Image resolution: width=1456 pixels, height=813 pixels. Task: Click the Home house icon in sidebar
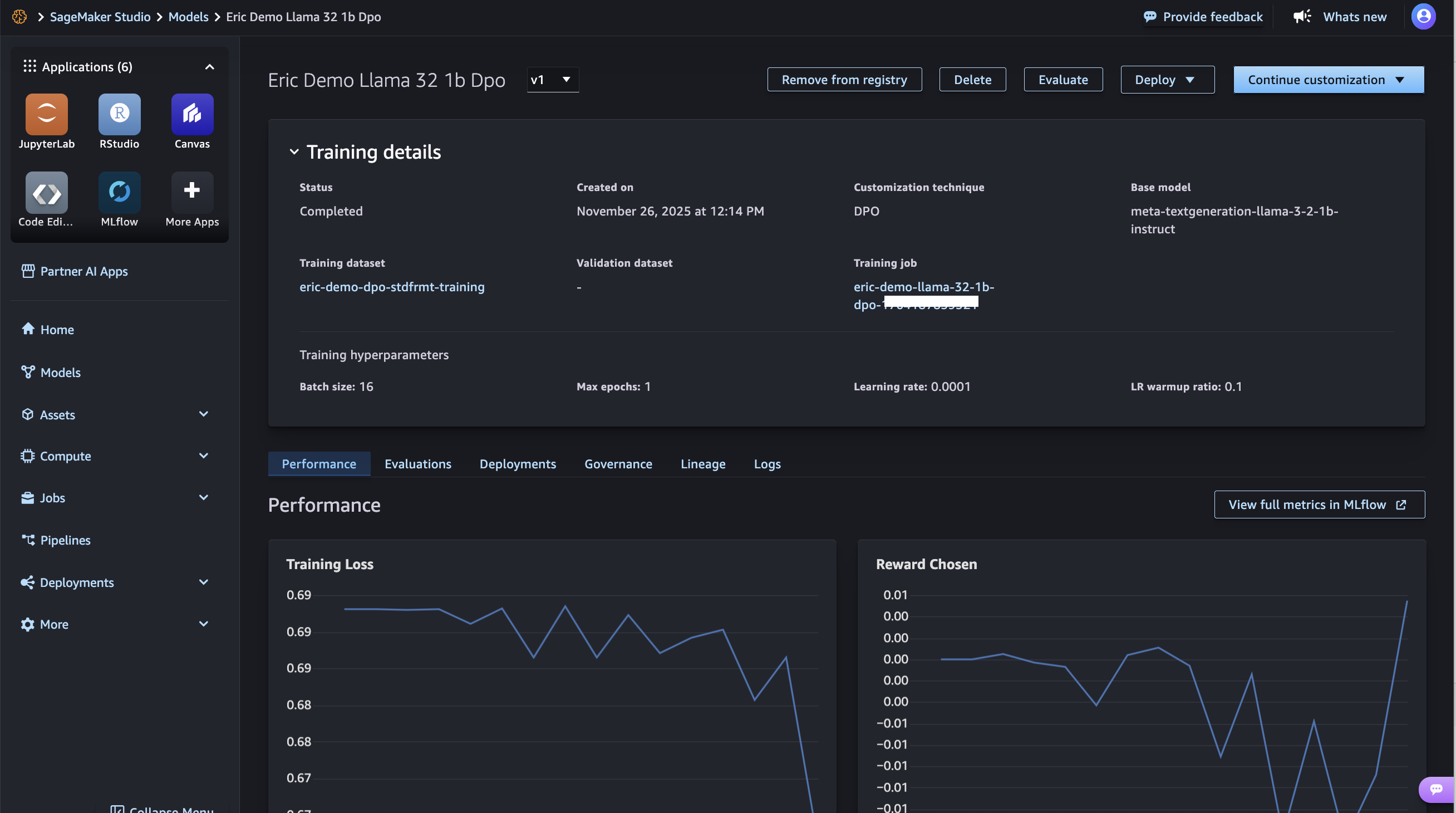click(x=28, y=329)
